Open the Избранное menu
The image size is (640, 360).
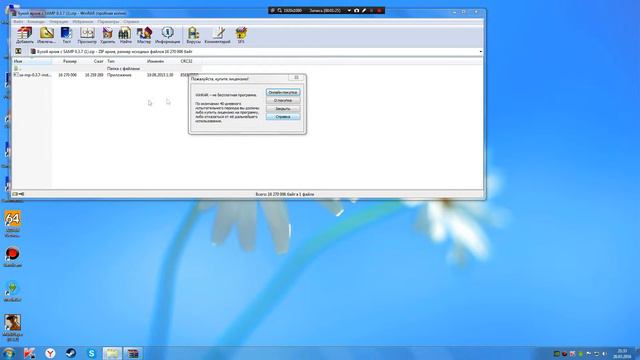pyautogui.click(x=83, y=22)
